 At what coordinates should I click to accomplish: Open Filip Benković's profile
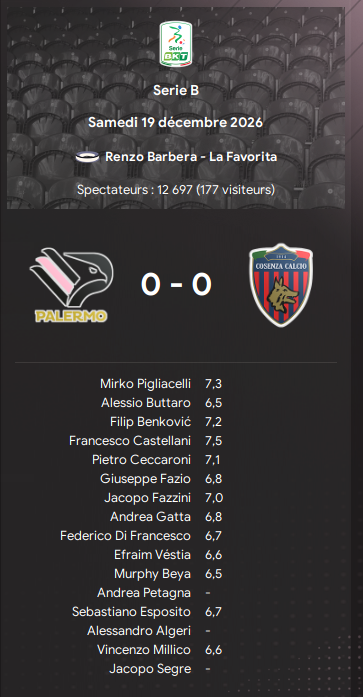(151, 422)
